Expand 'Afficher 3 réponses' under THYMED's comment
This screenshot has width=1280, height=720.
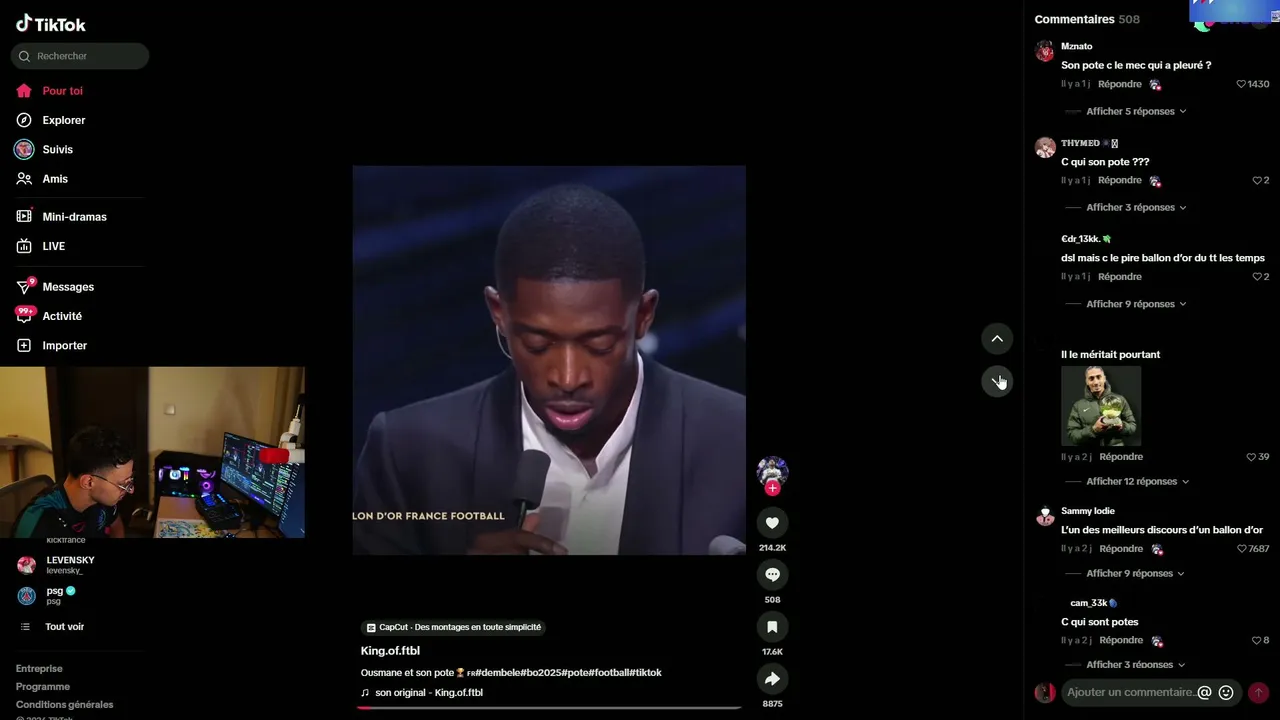tap(1136, 207)
